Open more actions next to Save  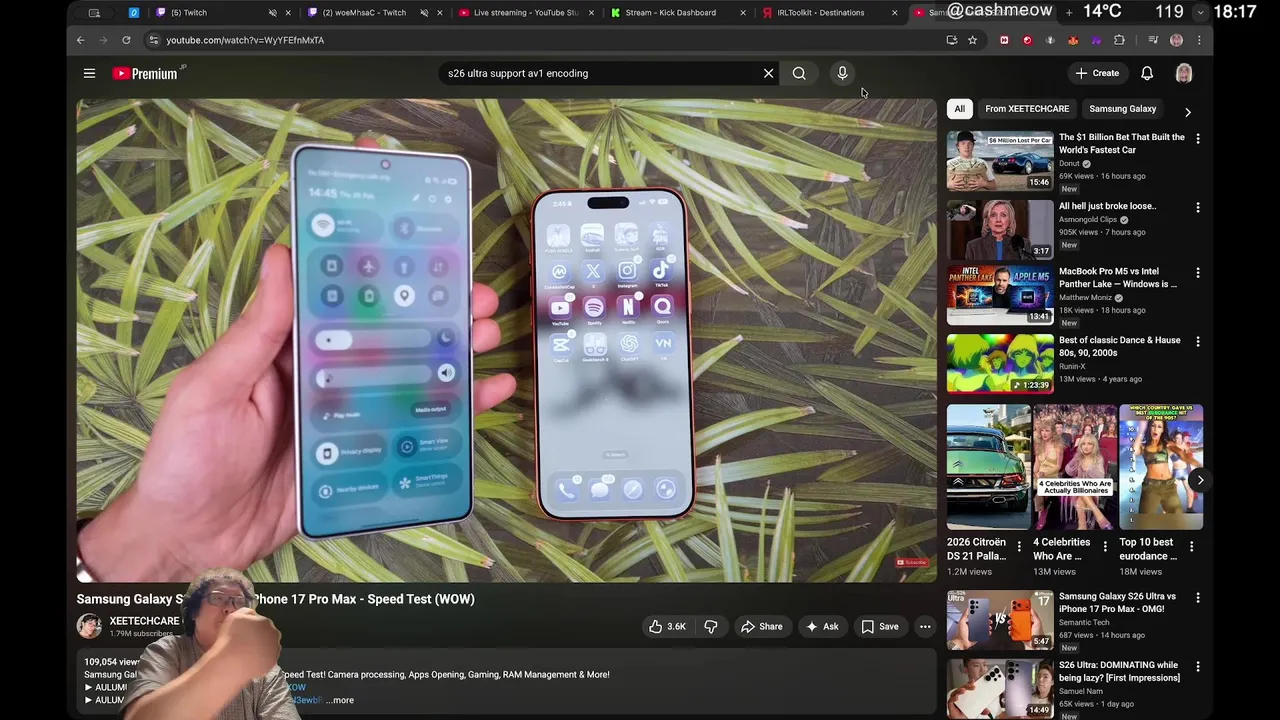(x=925, y=627)
